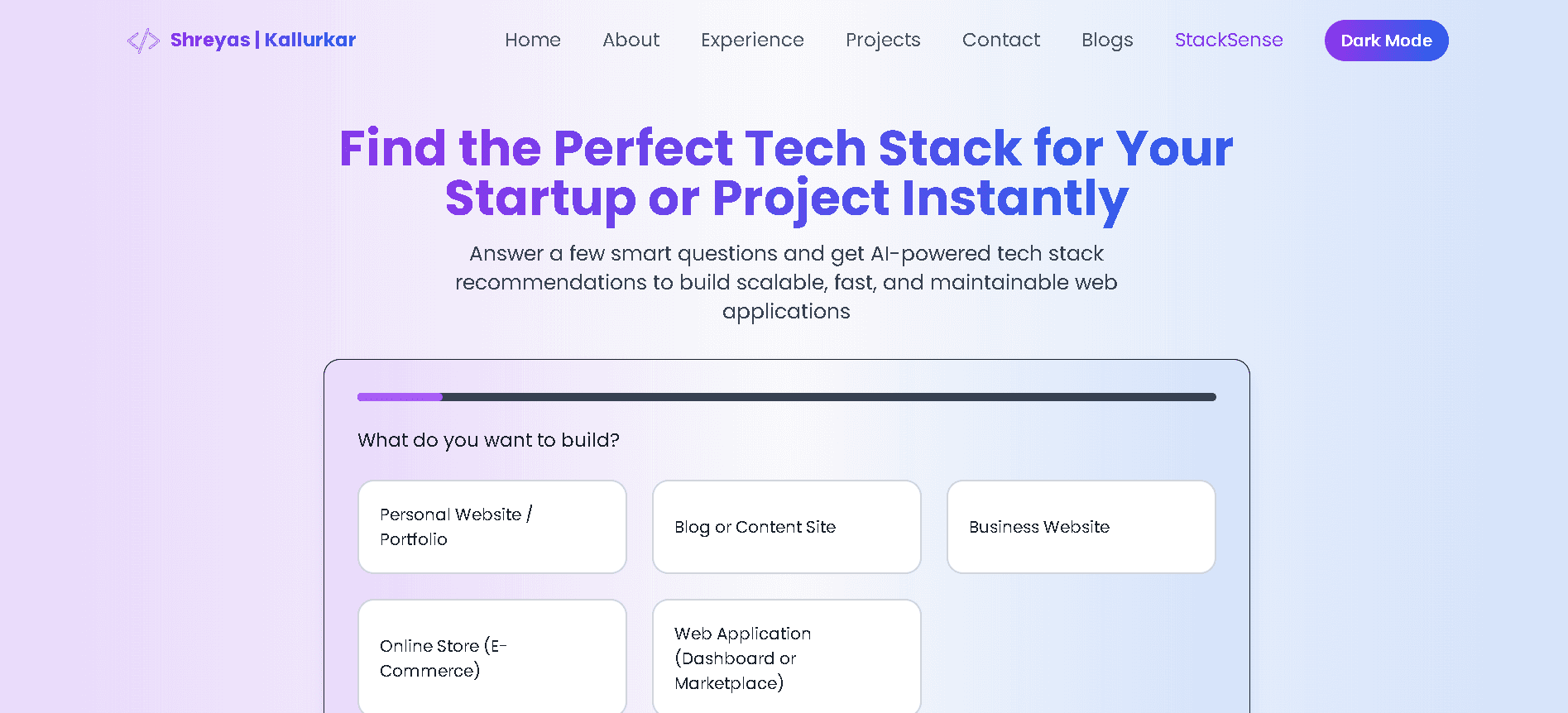Open the Projects nav link
1568x713 pixels.
883,40
